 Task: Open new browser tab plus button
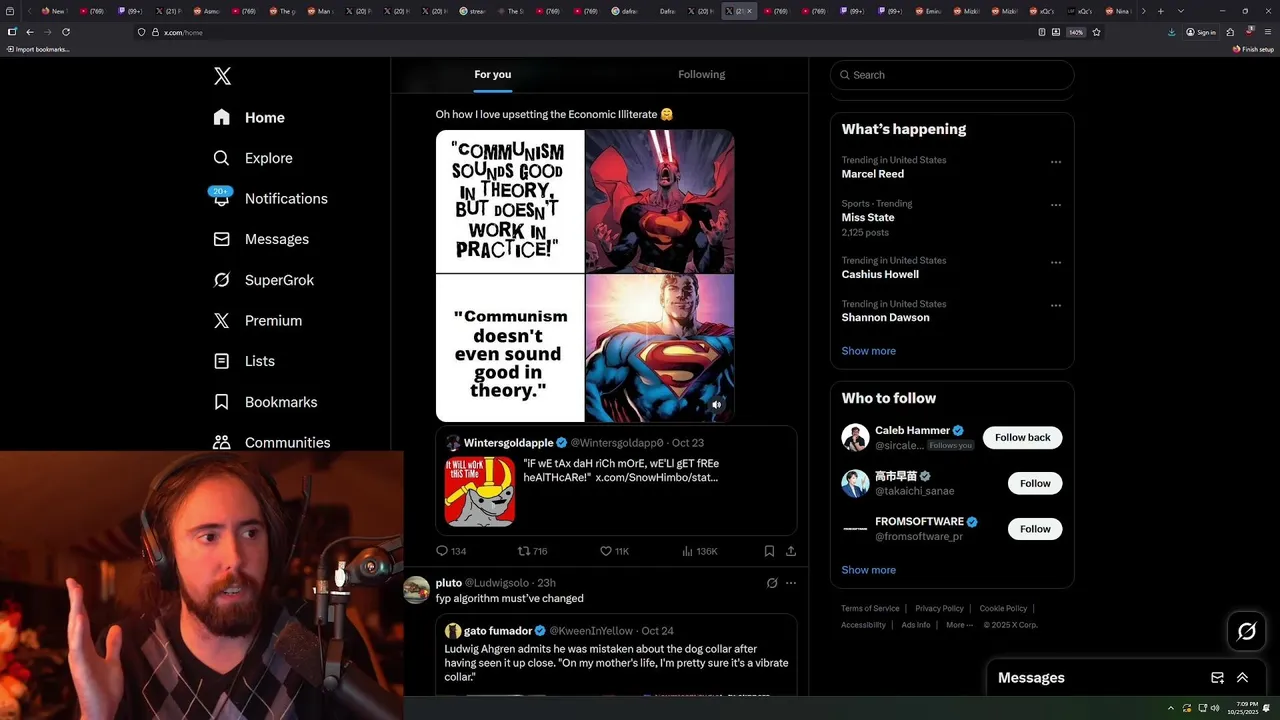[x=1160, y=11]
